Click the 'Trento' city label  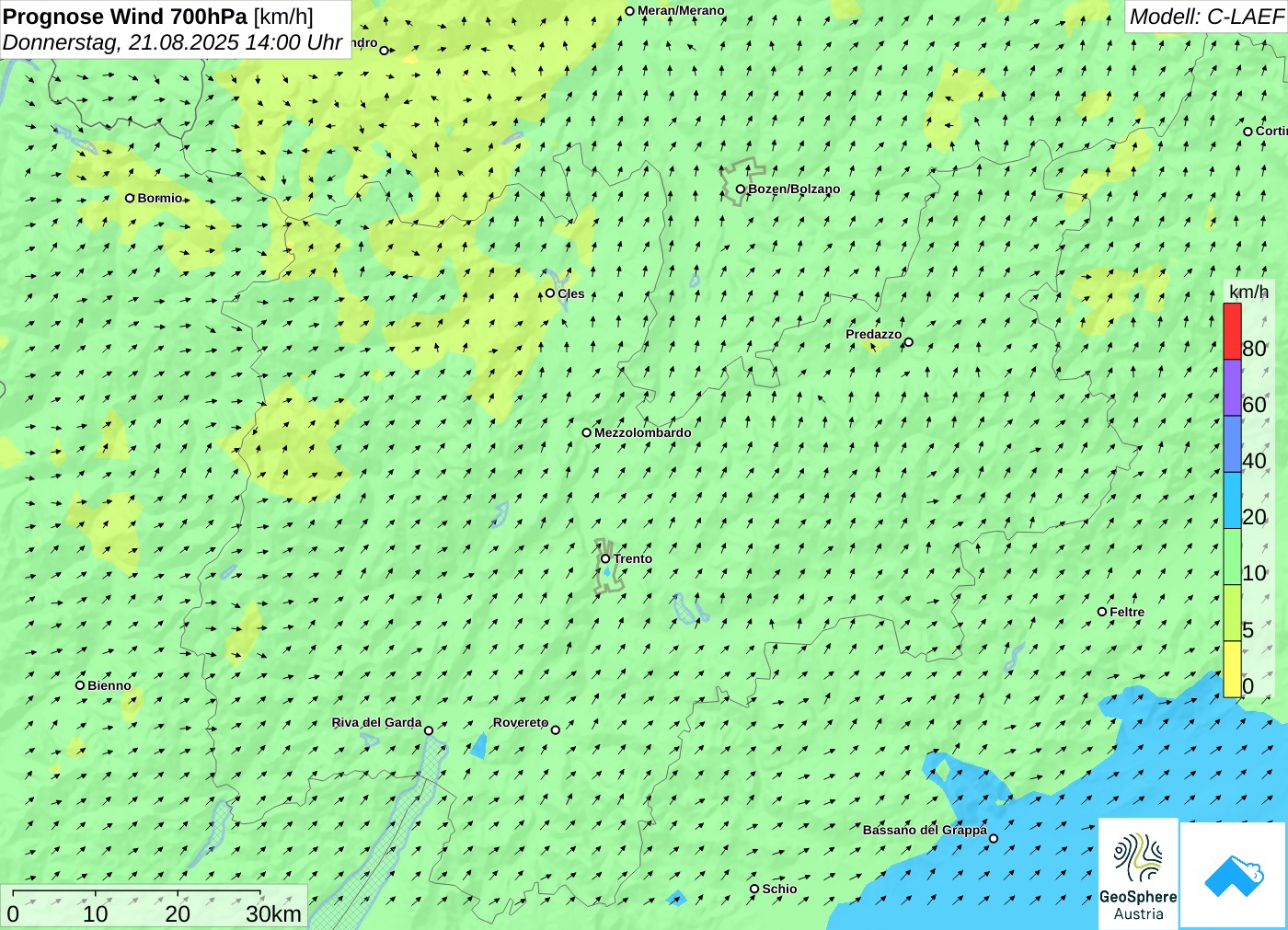point(633,558)
